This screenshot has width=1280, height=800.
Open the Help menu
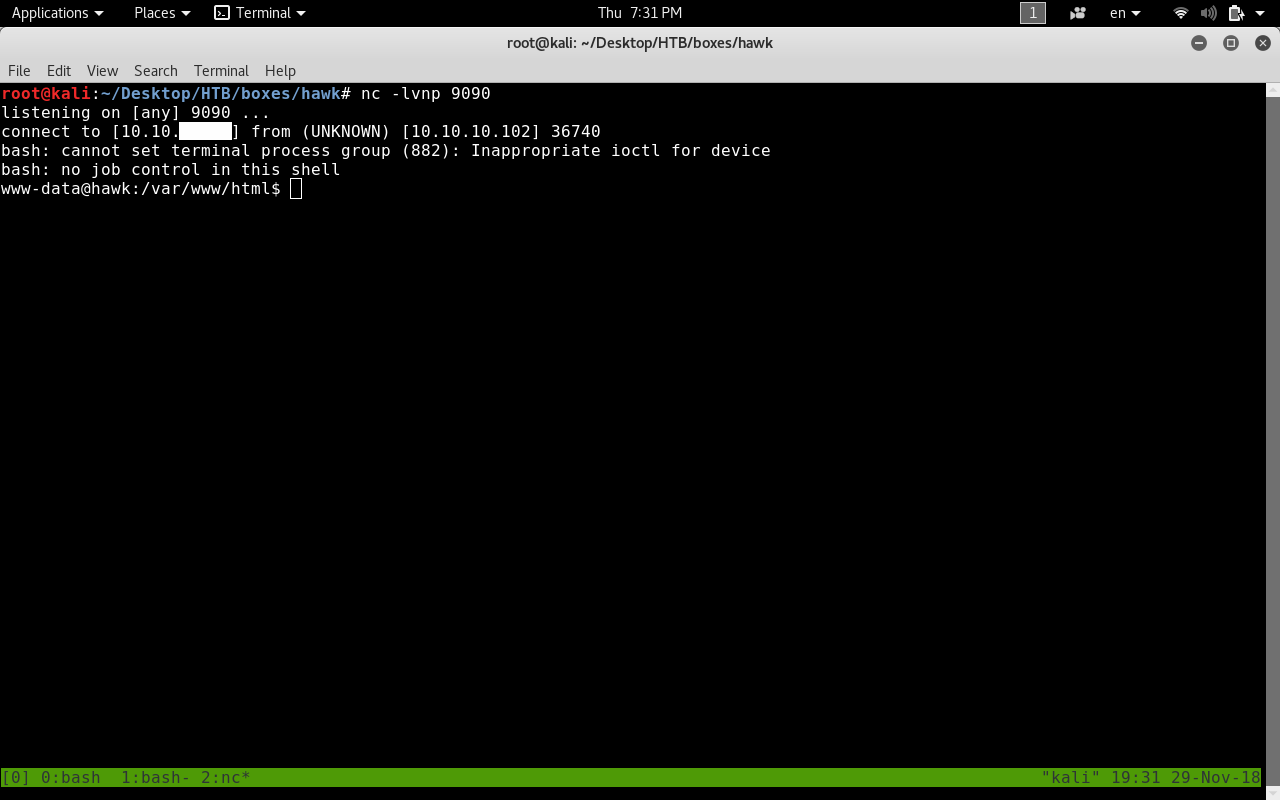pos(280,71)
